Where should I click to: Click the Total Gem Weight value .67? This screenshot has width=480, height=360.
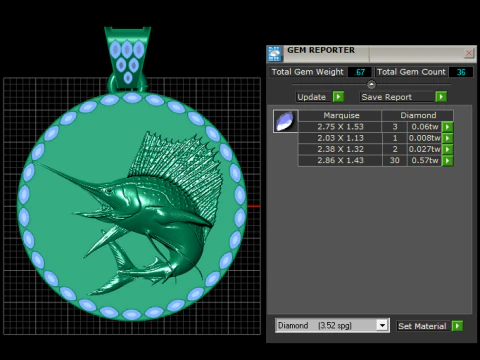click(x=359, y=72)
